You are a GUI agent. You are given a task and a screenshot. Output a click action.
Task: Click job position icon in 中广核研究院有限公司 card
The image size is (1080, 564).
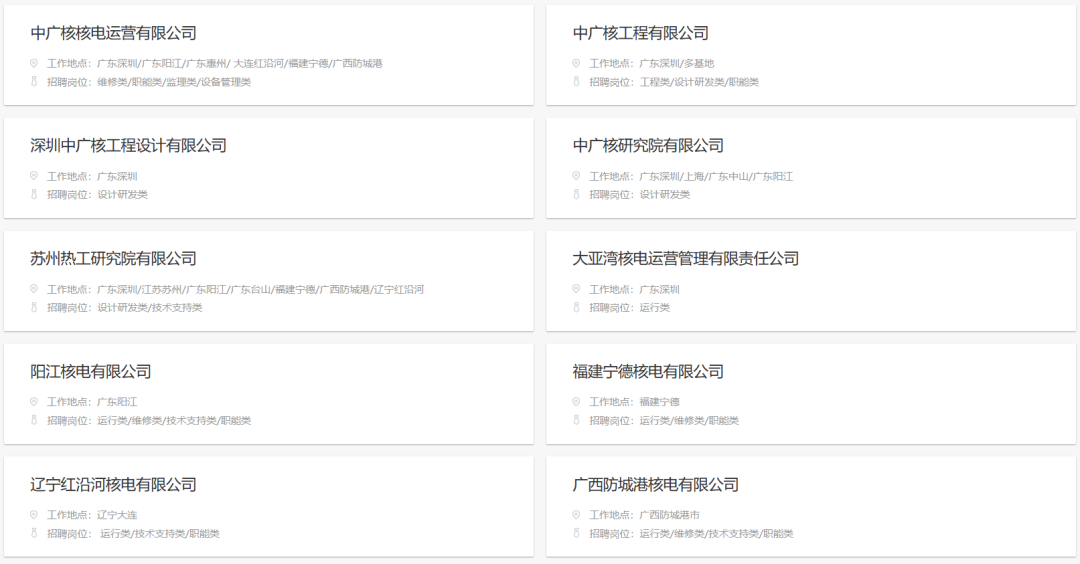tap(576, 194)
